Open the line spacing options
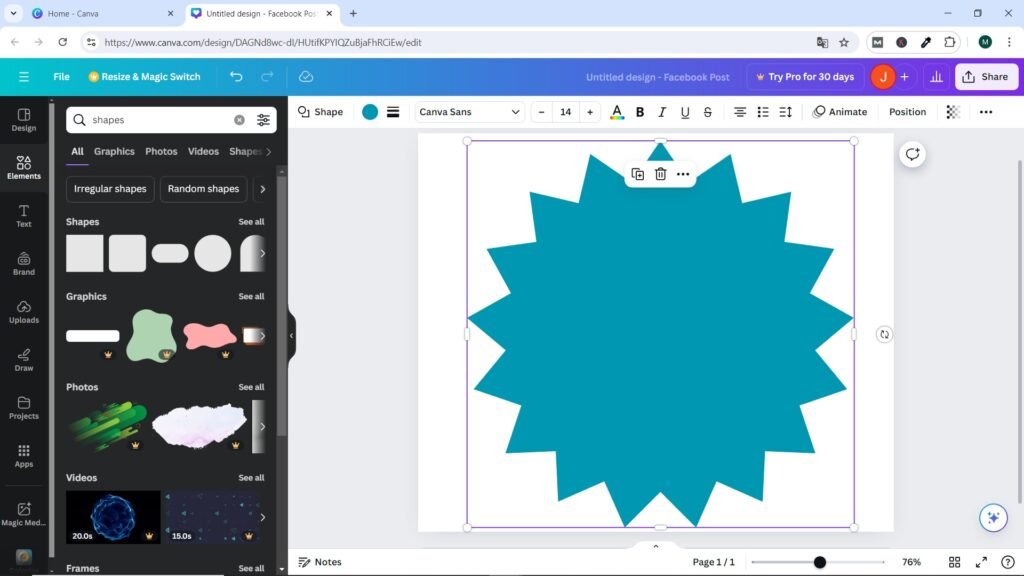 pos(786,112)
